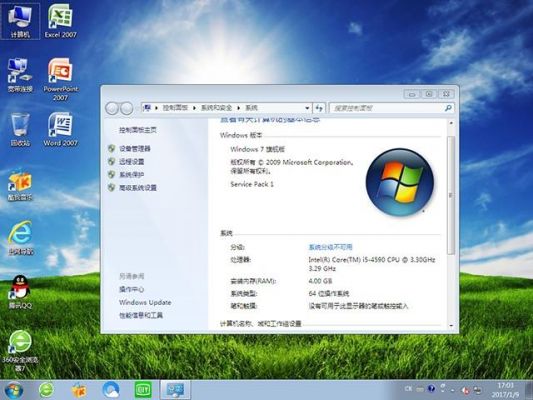Open Windows Update link

point(145,302)
